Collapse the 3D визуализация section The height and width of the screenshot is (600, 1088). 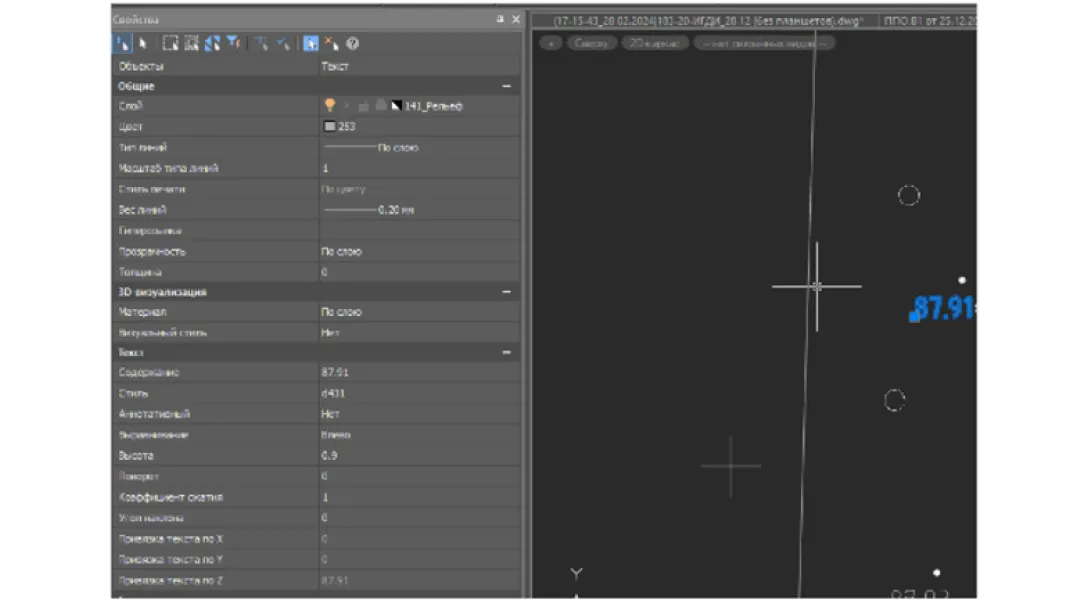tap(506, 292)
